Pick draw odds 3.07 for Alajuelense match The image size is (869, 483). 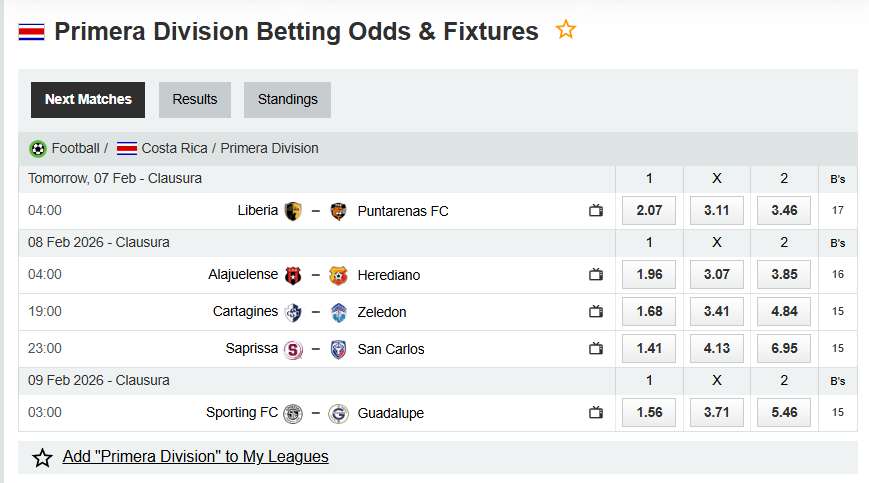[x=717, y=275]
